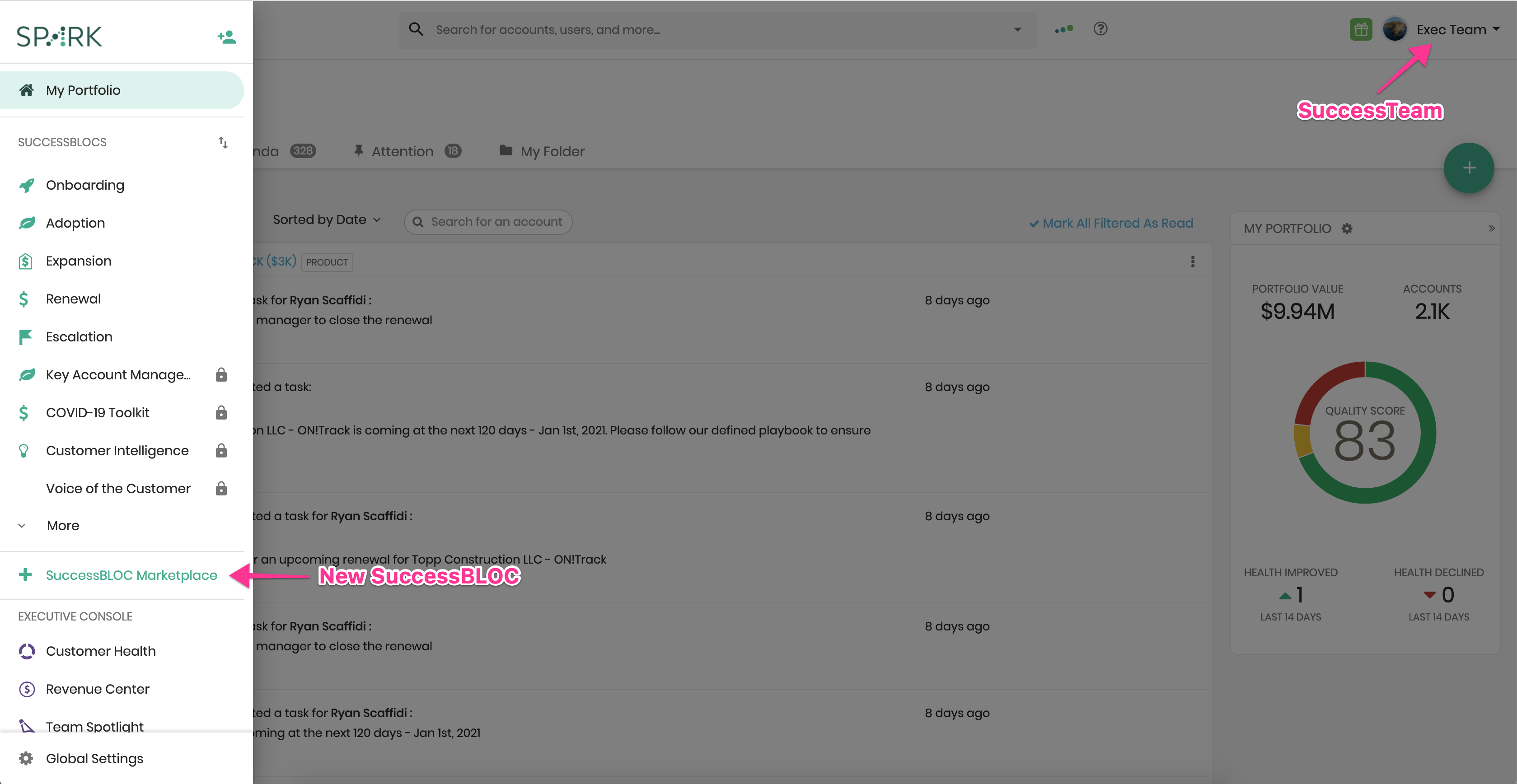Click Health Improved value 1

pyautogui.click(x=1299, y=595)
